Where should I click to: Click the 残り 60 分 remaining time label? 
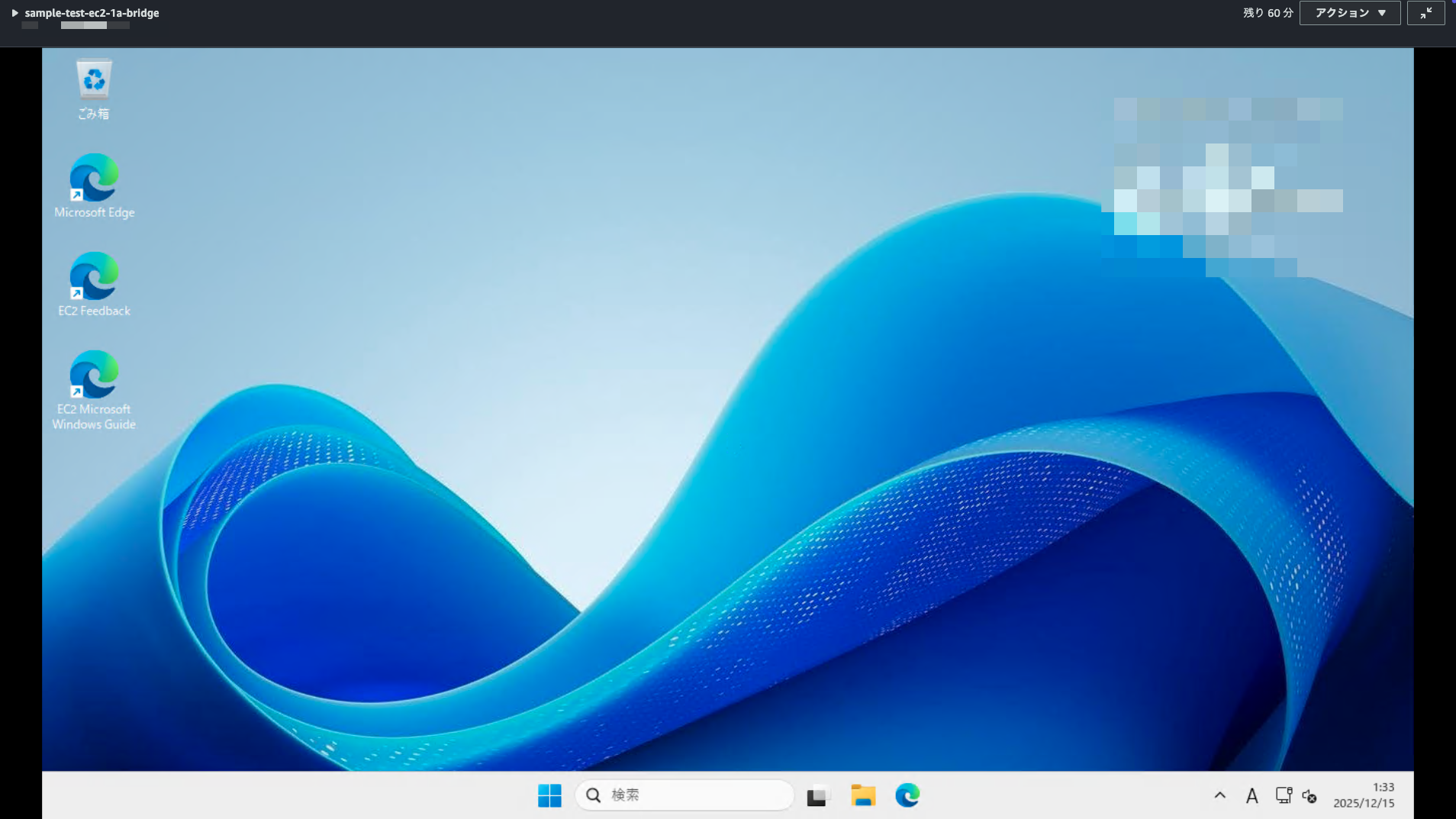(x=1268, y=13)
